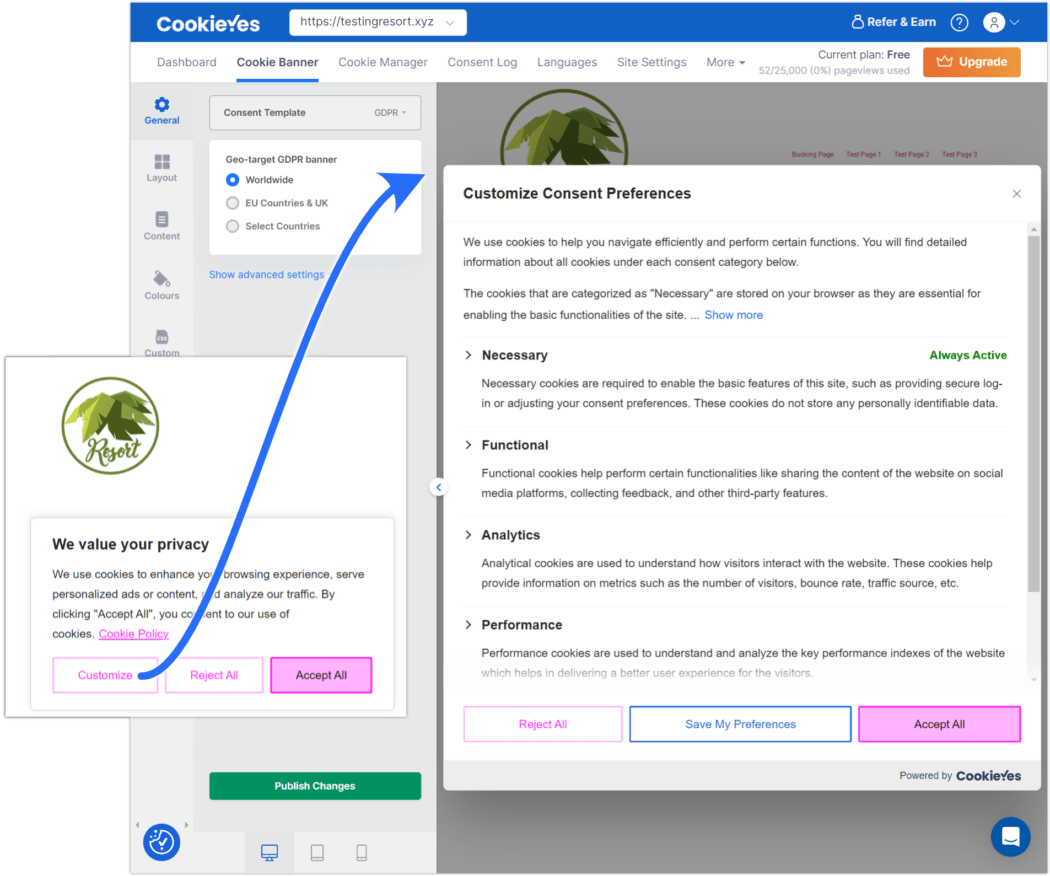Select the Worldwide radio option
1050x876 pixels.
[232, 179]
